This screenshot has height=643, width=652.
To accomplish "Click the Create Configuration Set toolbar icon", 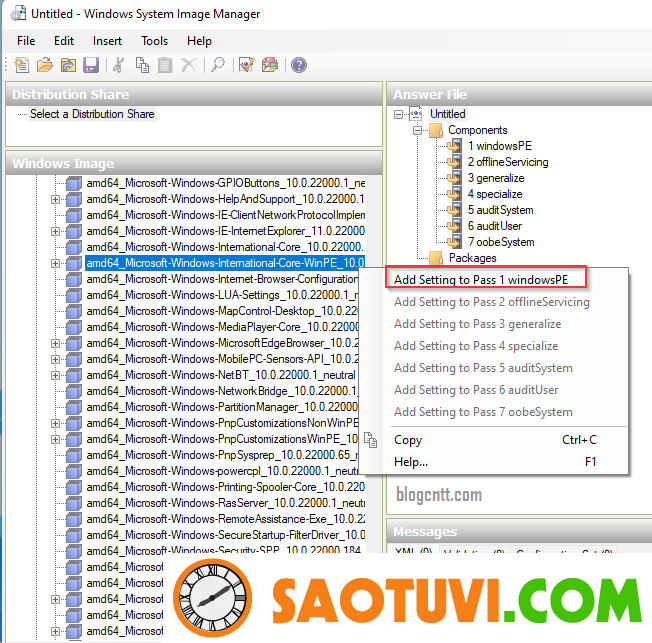I will [x=270, y=65].
